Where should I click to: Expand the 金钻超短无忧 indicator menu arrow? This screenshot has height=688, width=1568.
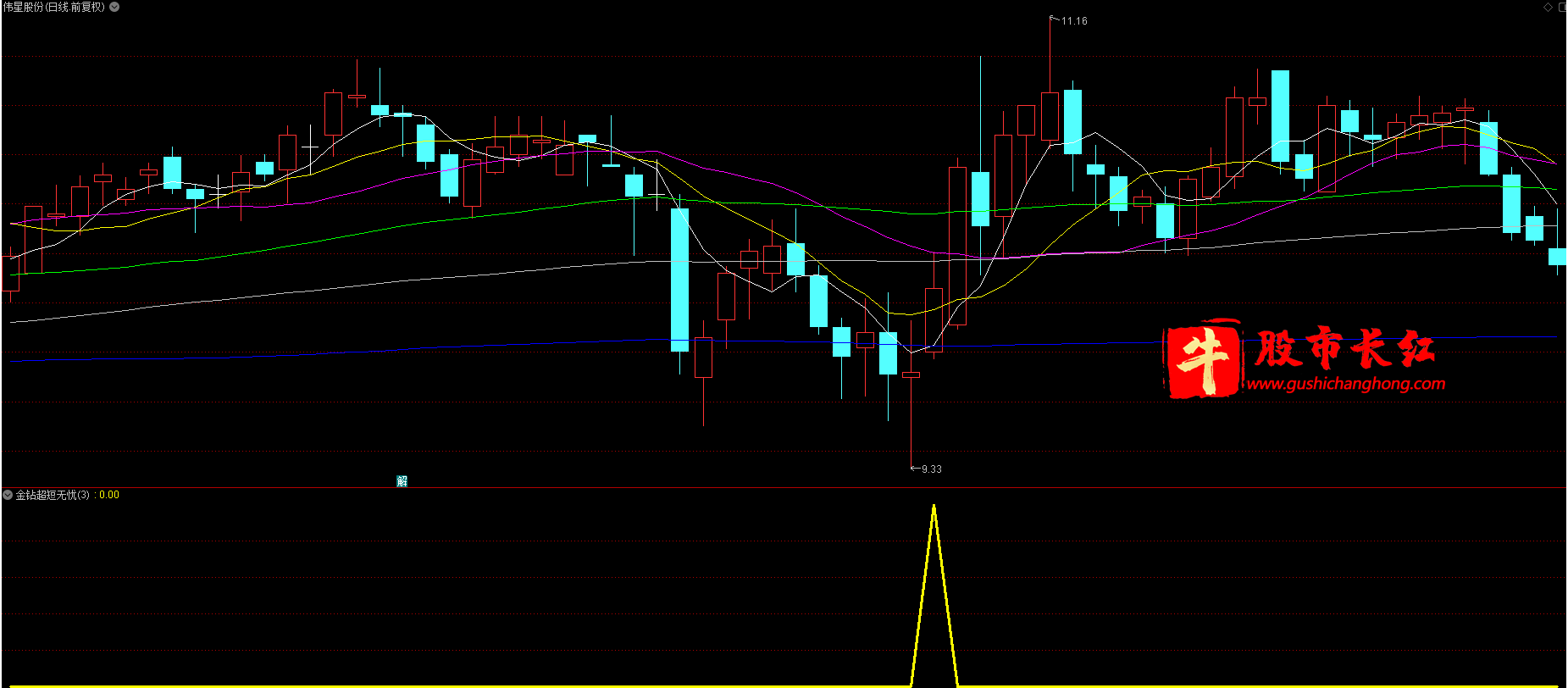8,495
